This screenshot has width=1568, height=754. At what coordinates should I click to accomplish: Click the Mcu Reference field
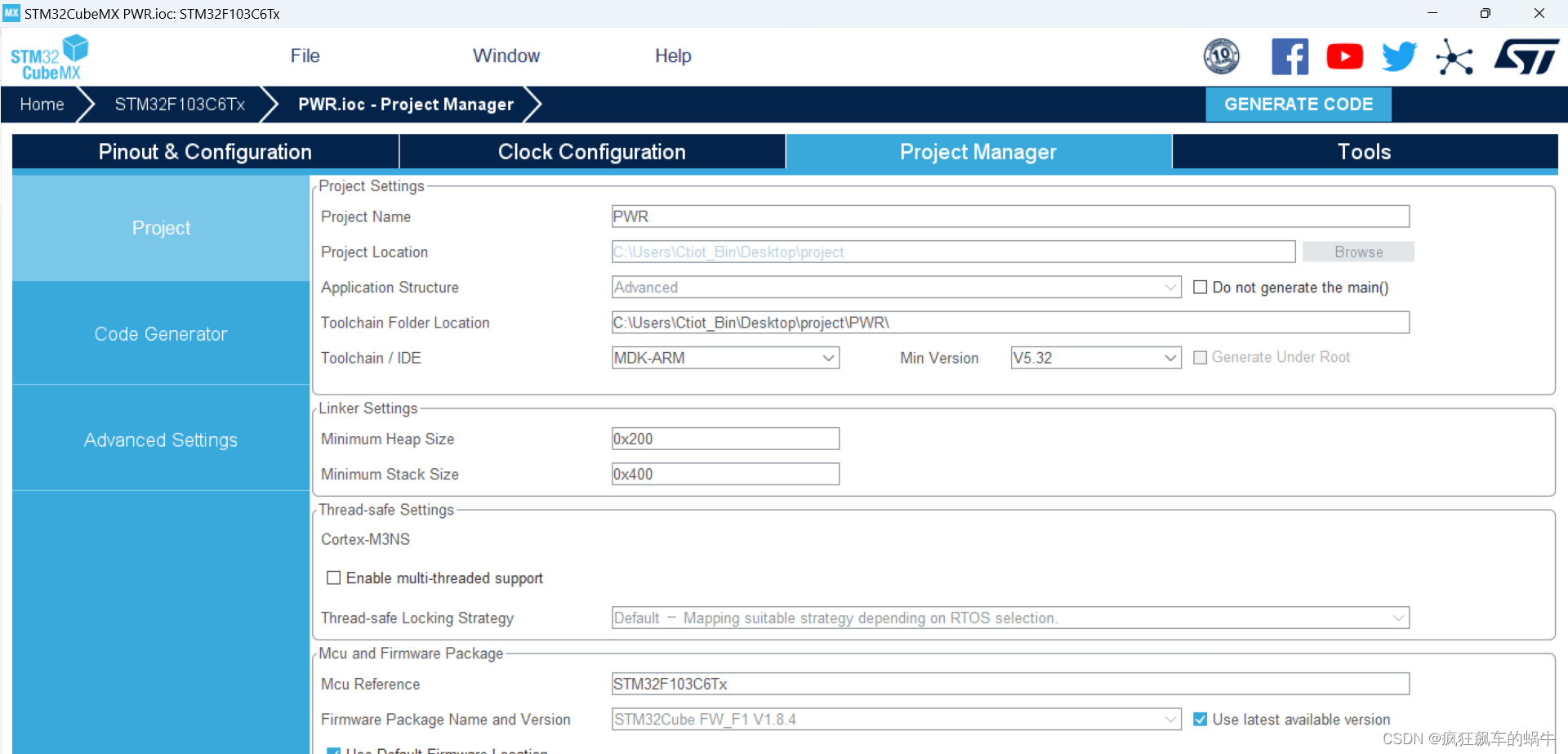(x=1010, y=684)
